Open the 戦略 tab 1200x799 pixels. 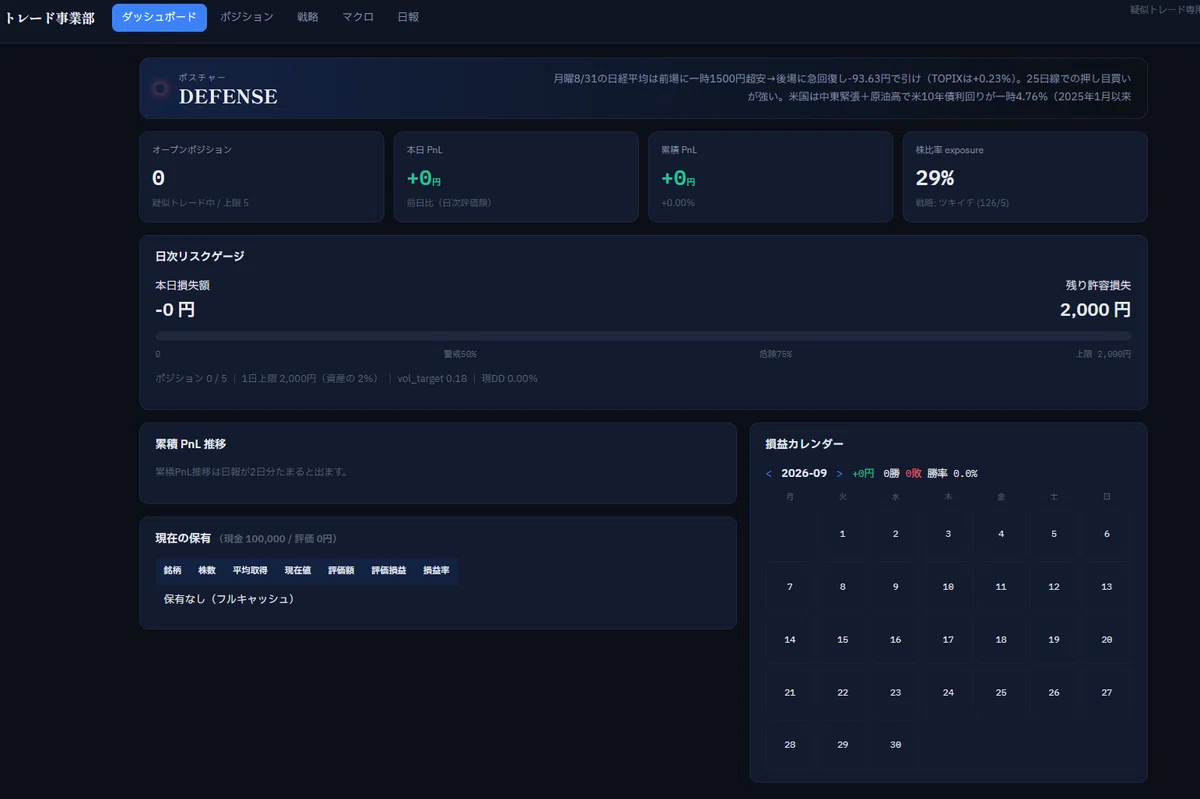308,17
